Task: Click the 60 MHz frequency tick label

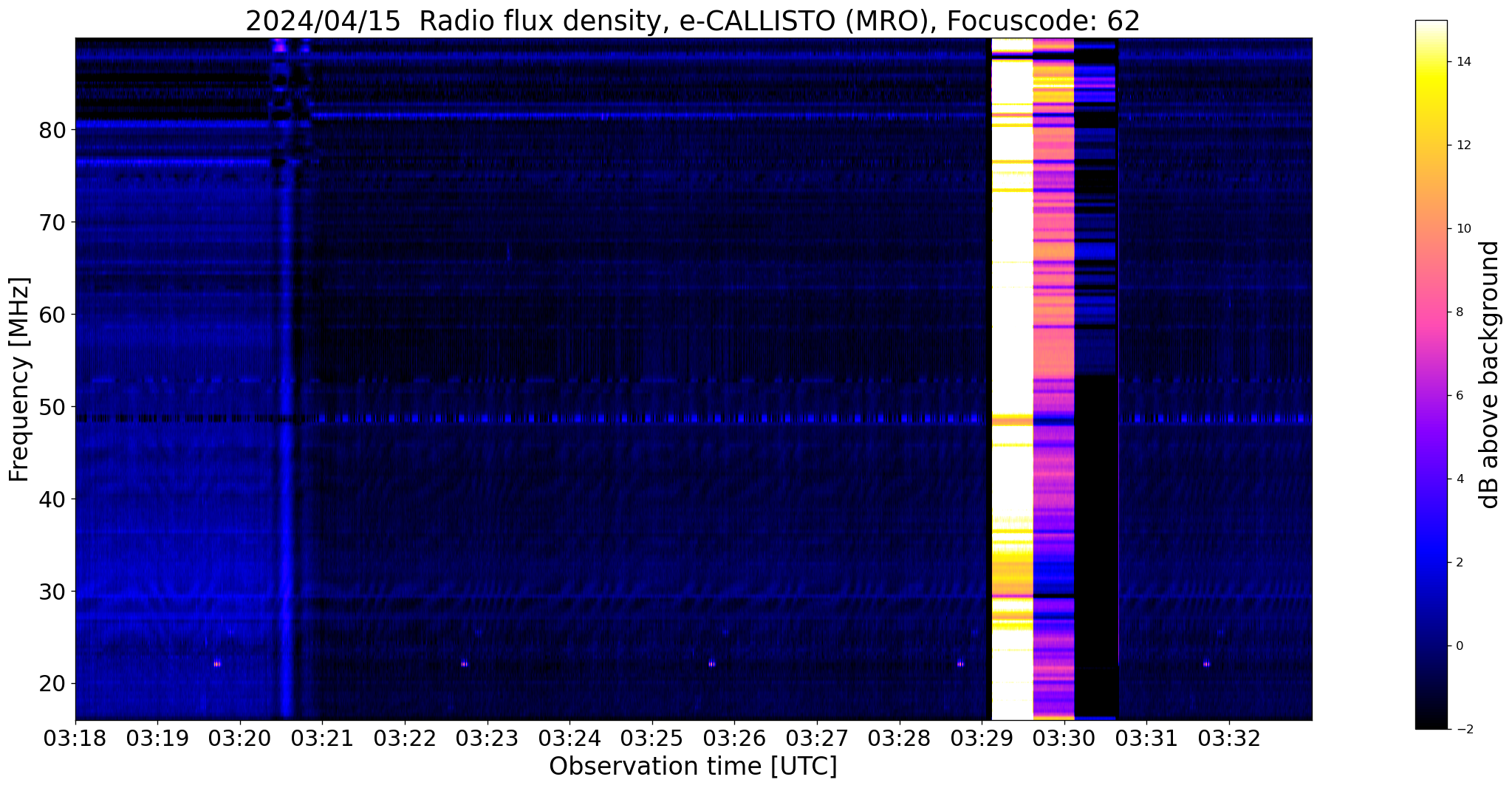Action: click(52, 315)
